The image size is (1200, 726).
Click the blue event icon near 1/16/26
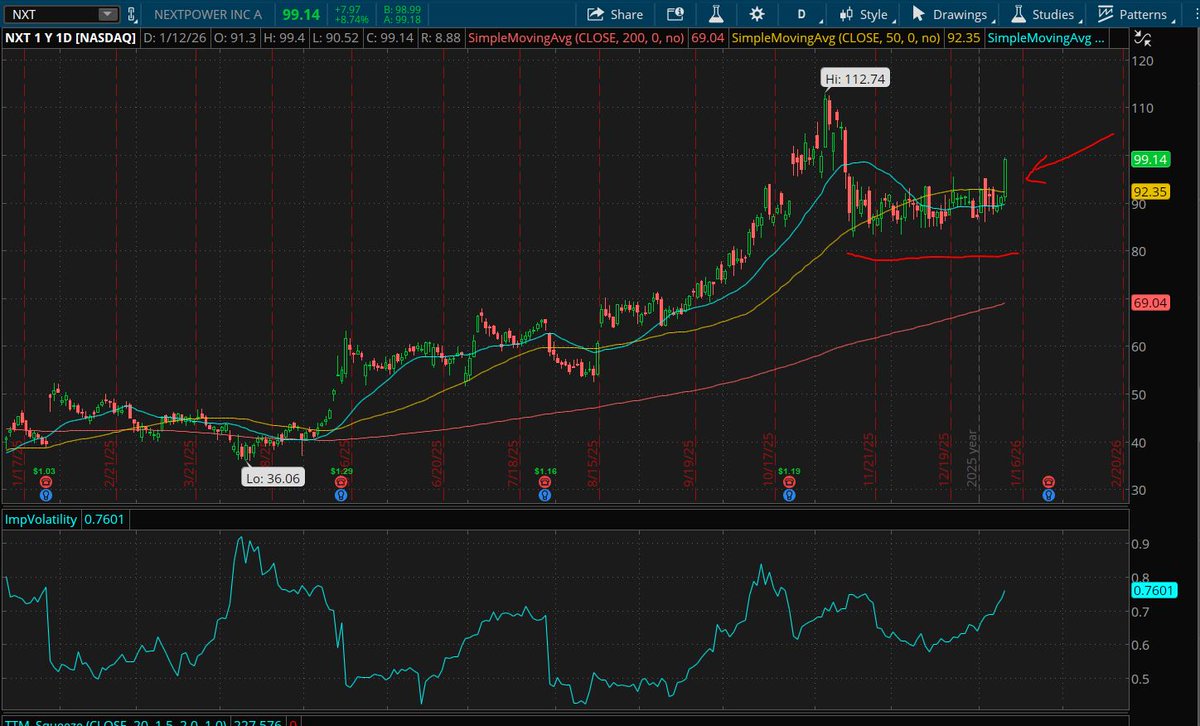(1048, 493)
